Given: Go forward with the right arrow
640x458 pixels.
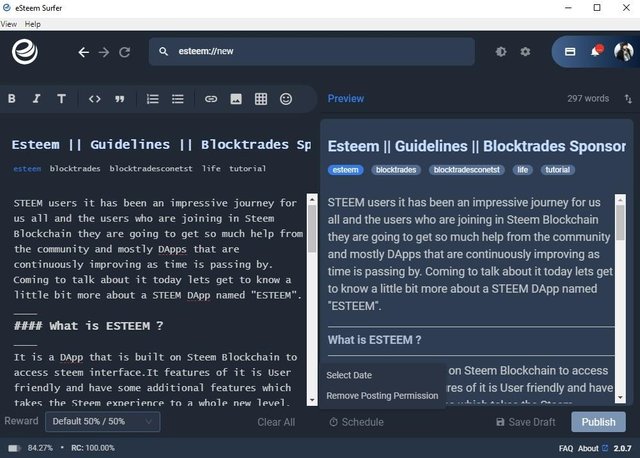Looking at the screenshot, I should click(104, 52).
